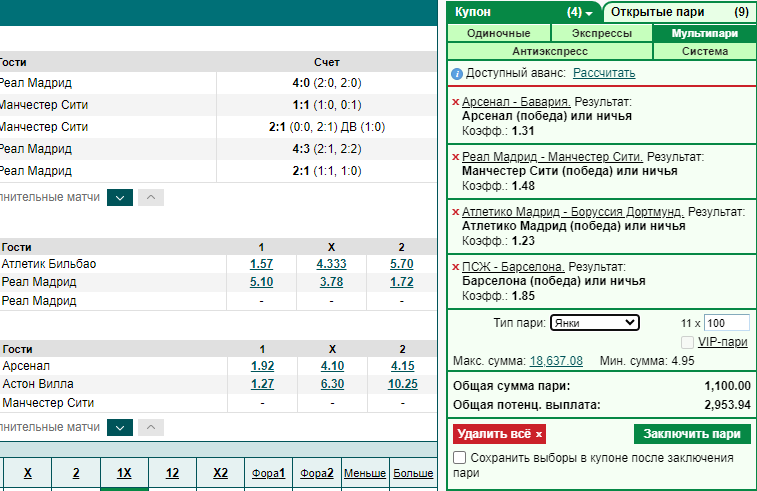Screen dimensions: 757x491
Task: Expand additional matches below the Манчестер Сити row
Action: click(x=120, y=427)
